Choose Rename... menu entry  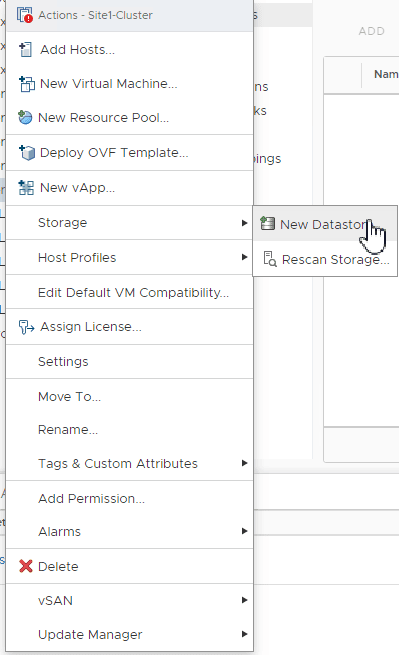(x=130, y=429)
